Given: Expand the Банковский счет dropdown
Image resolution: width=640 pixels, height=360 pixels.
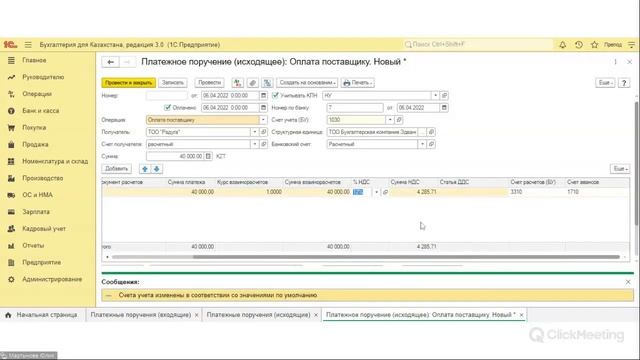Looking at the screenshot, I should click(x=422, y=144).
